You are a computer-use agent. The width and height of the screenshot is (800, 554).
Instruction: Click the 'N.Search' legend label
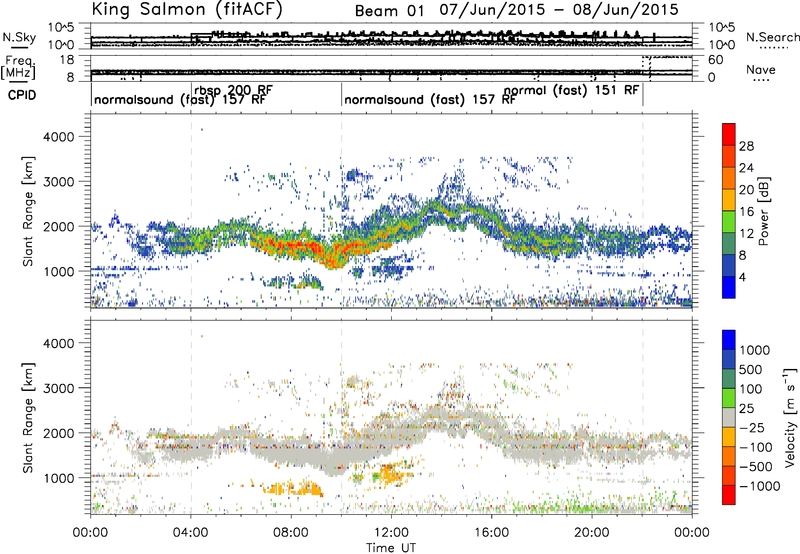point(773,37)
